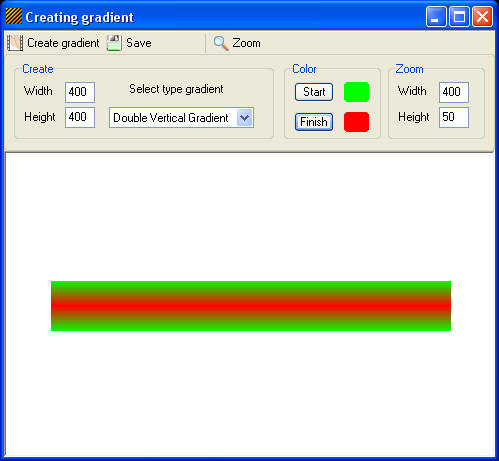Select the Double Vertical Gradient combo box text
The height and width of the screenshot is (461, 499).
click(x=171, y=118)
